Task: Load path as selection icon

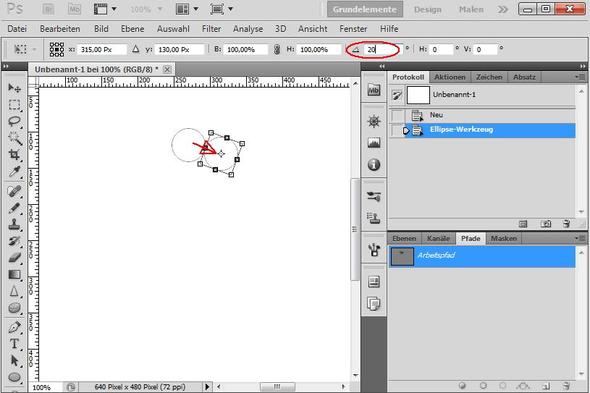Action: [x=503, y=386]
